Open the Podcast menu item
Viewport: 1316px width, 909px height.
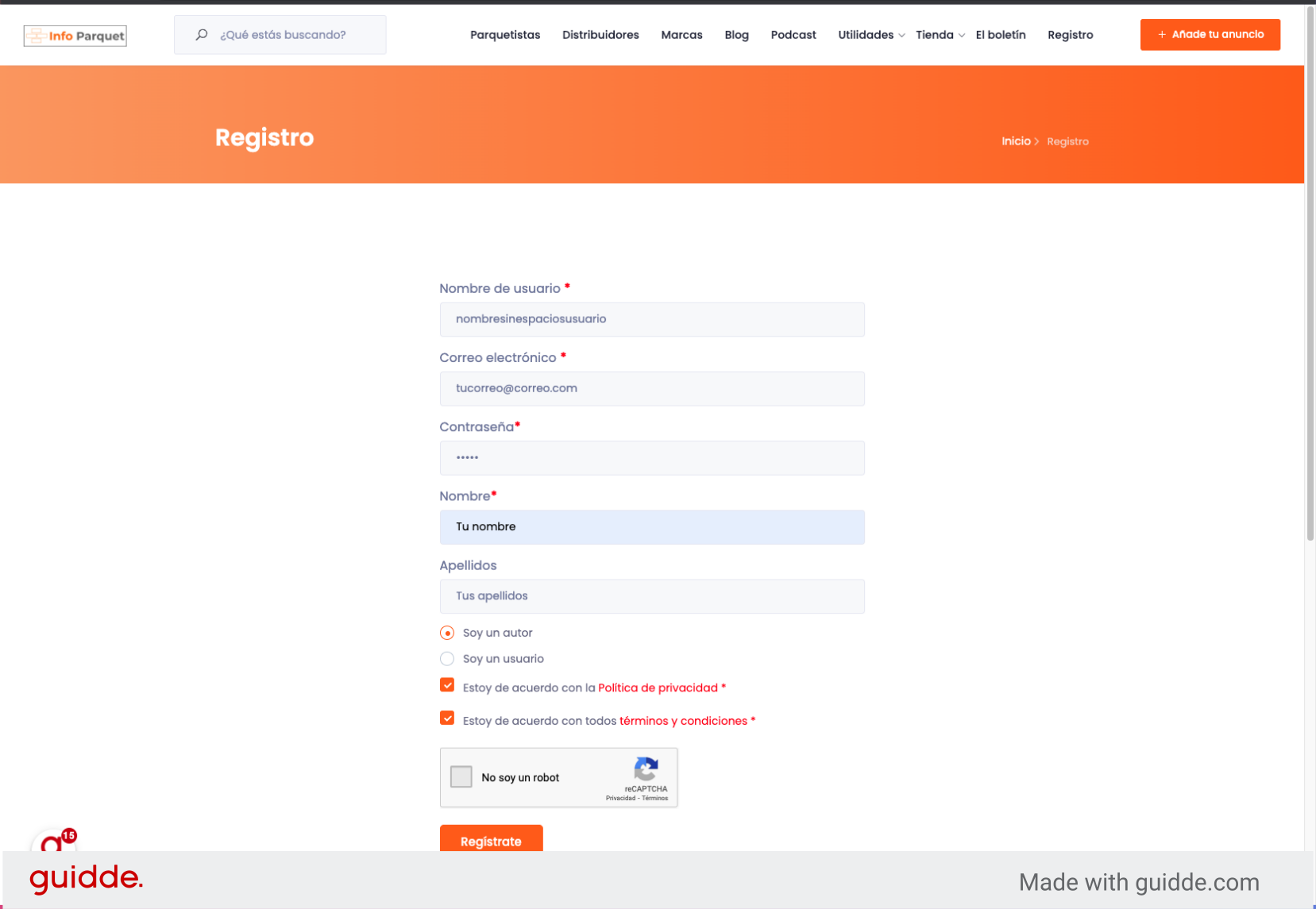pyautogui.click(x=793, y=35)
